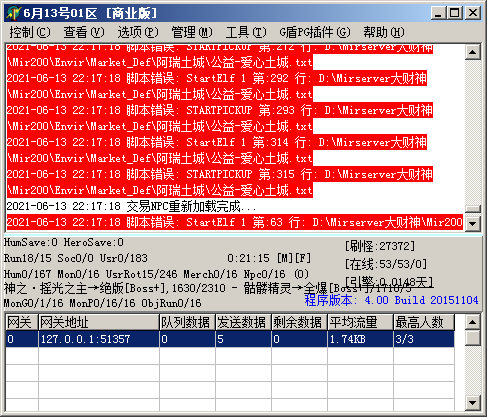Click the 3/3 max users cell
The height and width of the screenshot is (417, 487).
424,339
